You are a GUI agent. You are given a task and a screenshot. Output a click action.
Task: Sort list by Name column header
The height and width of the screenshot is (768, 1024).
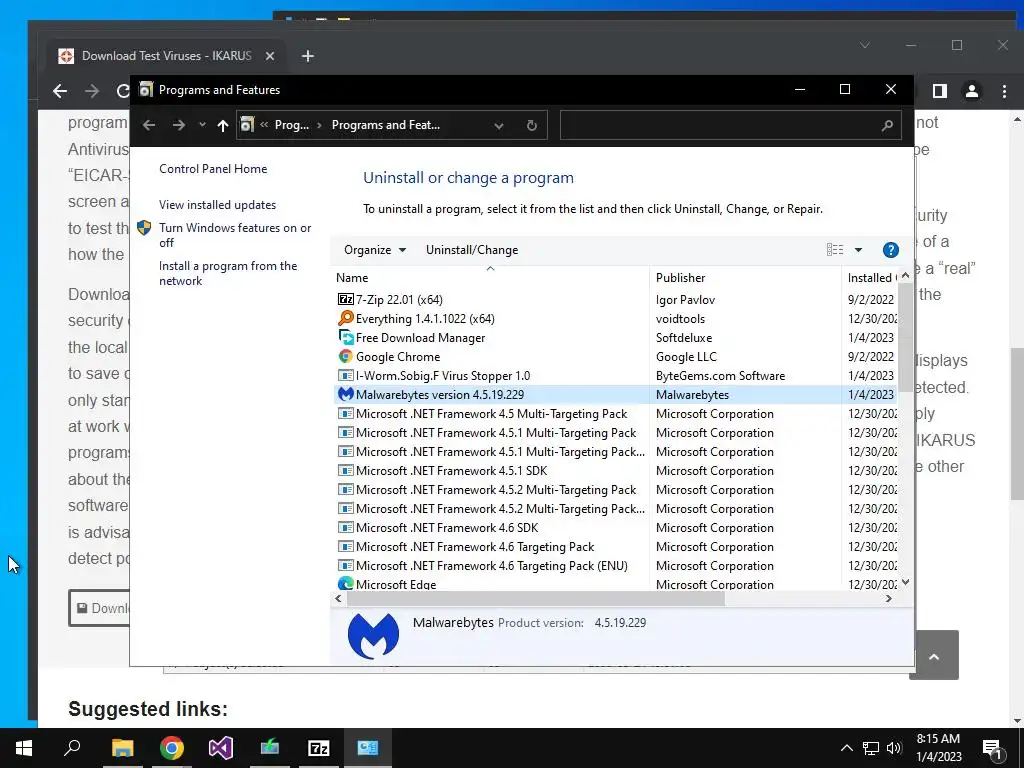pyautogui.click(x=490, y=278)
